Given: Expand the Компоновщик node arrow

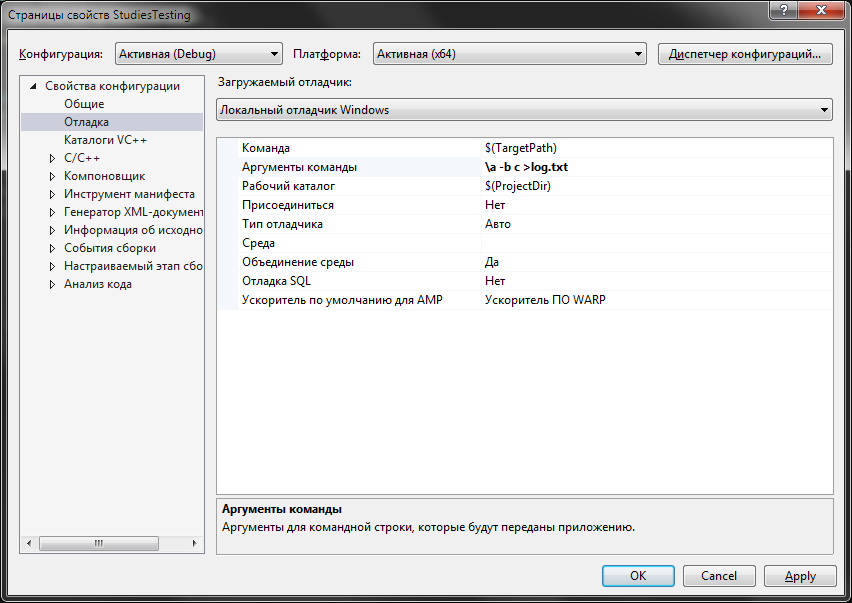Looking at the screenshot, I should click(52, 176).
